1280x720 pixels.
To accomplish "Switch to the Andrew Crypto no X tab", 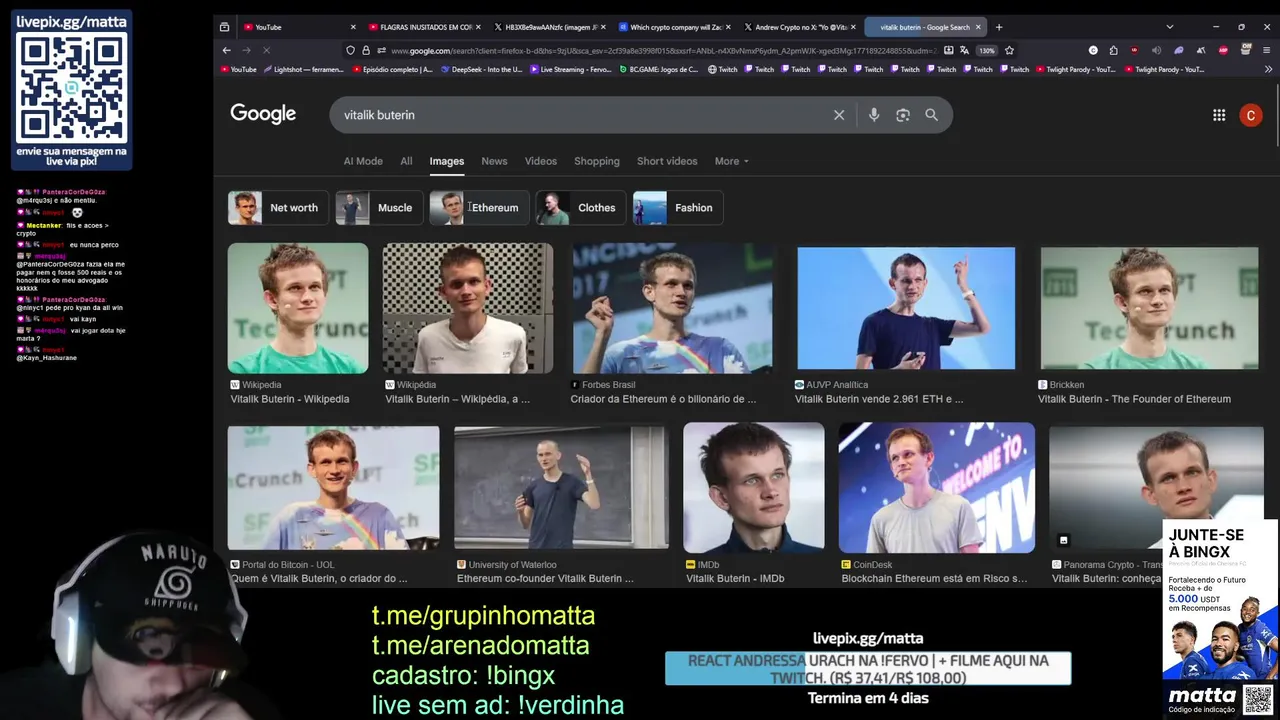I will click(800, 27).
